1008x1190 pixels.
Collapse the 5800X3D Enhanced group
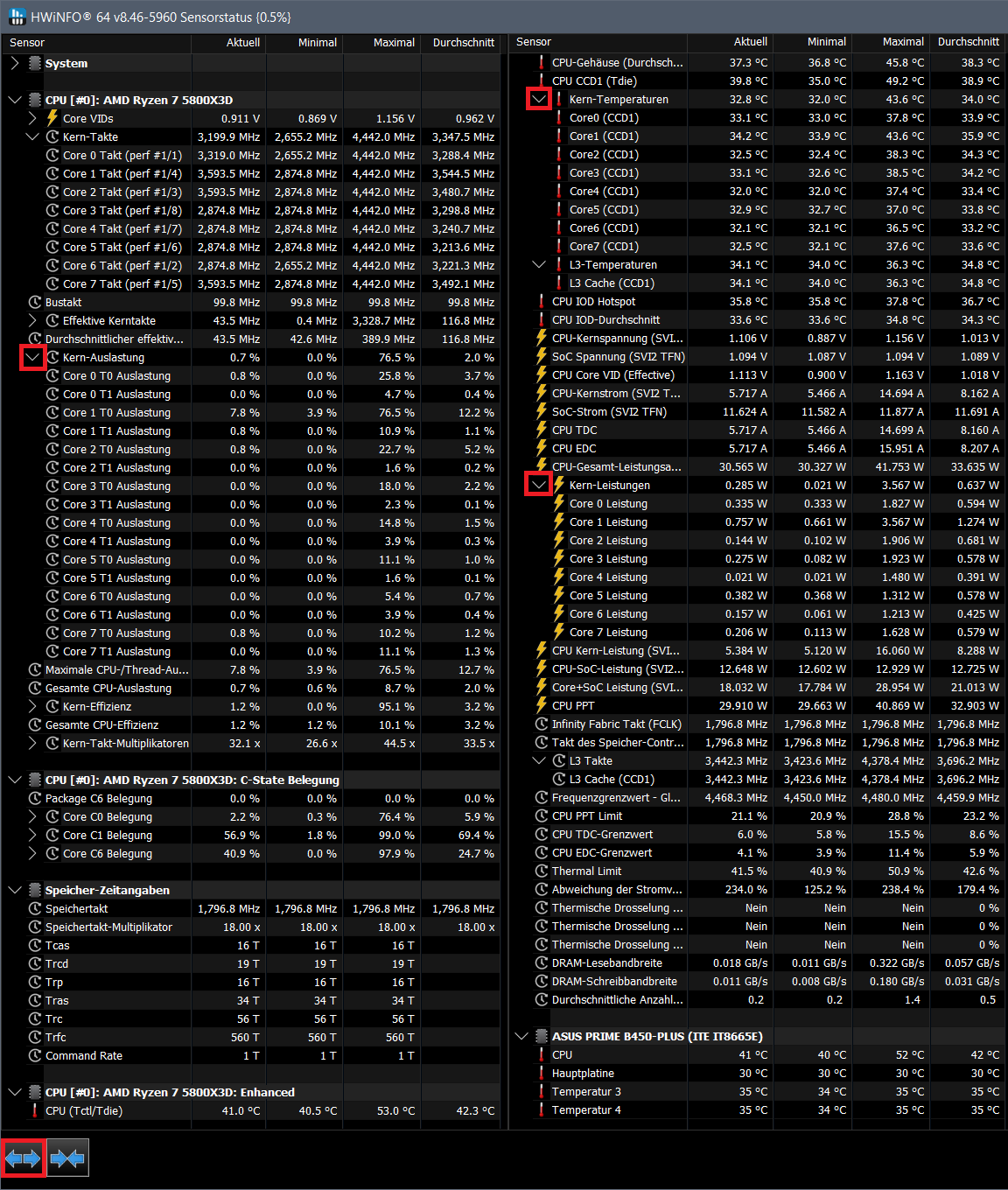15,1092
